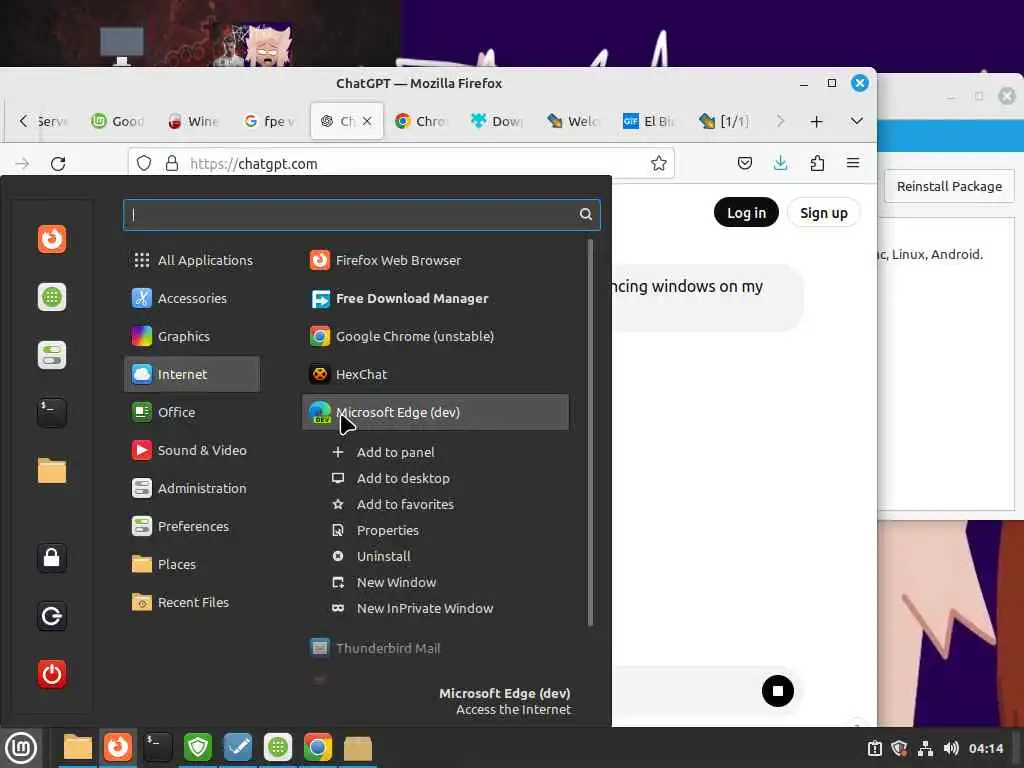This screenshot has width=1024, height=768.
Task: Open a new Firefox tab
Action: (816, 121)
